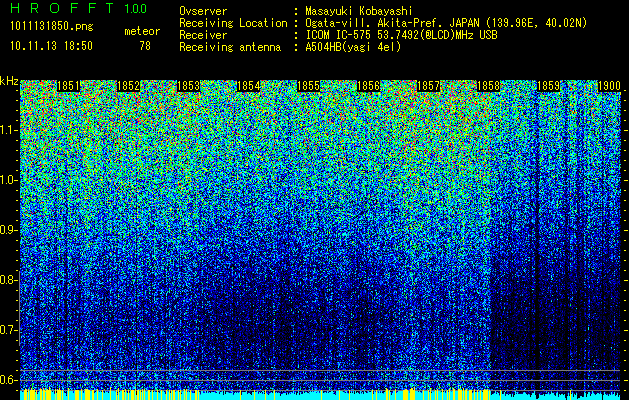Click the 1857 time marker
629x400 pixels.
[429, 86]
